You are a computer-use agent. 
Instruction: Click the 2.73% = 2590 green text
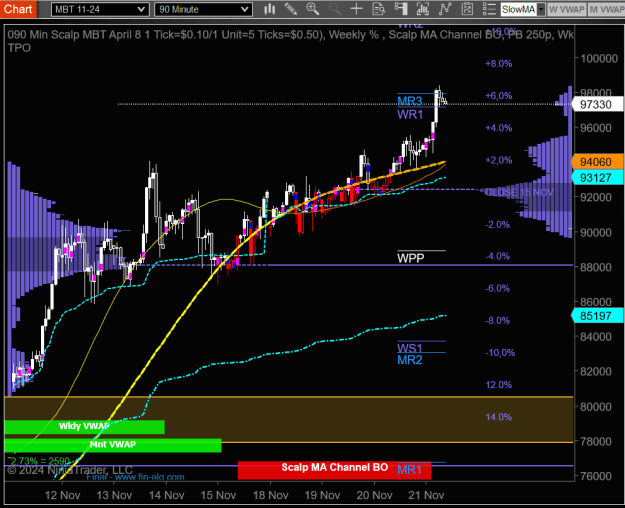[x=39, y=461]
